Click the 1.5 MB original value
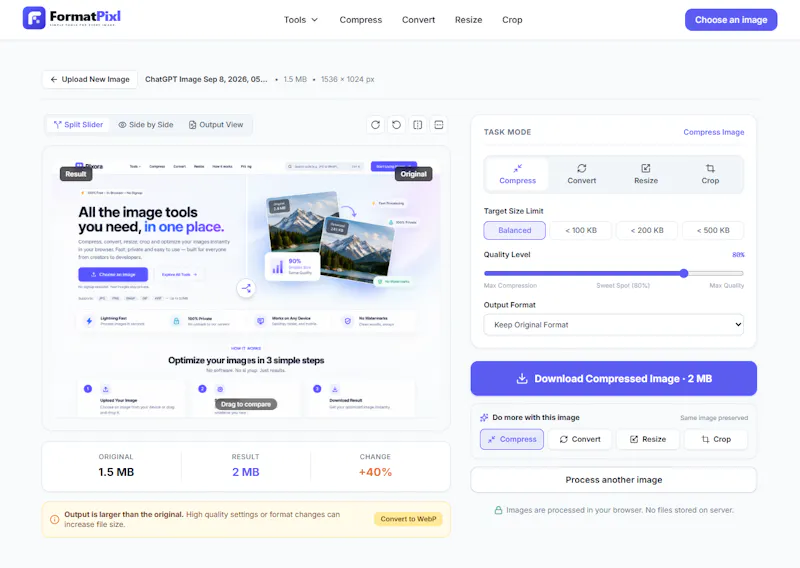The image size is (800, 568). [x=116, y=472]
